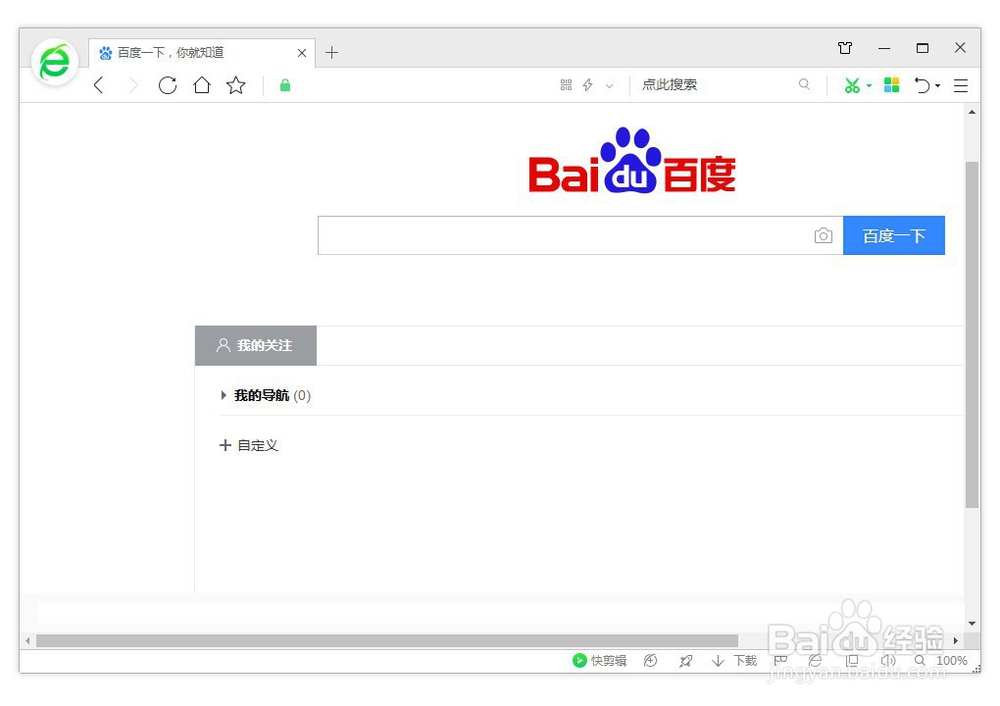Click the skin shirt icon in title bar
1000x706 pixels.
coord(845,48)
